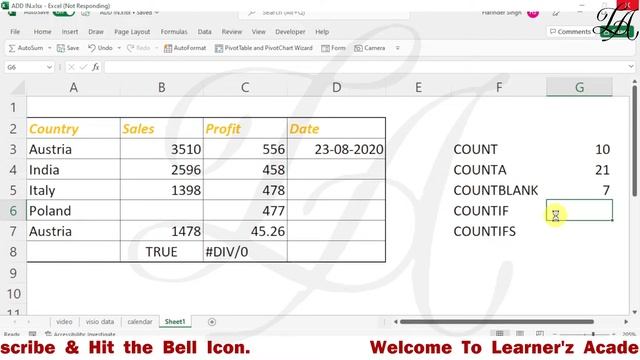This screenshot has height=360, width=640.
Task: Open the File menu
Action: click(x=15, y=31)
